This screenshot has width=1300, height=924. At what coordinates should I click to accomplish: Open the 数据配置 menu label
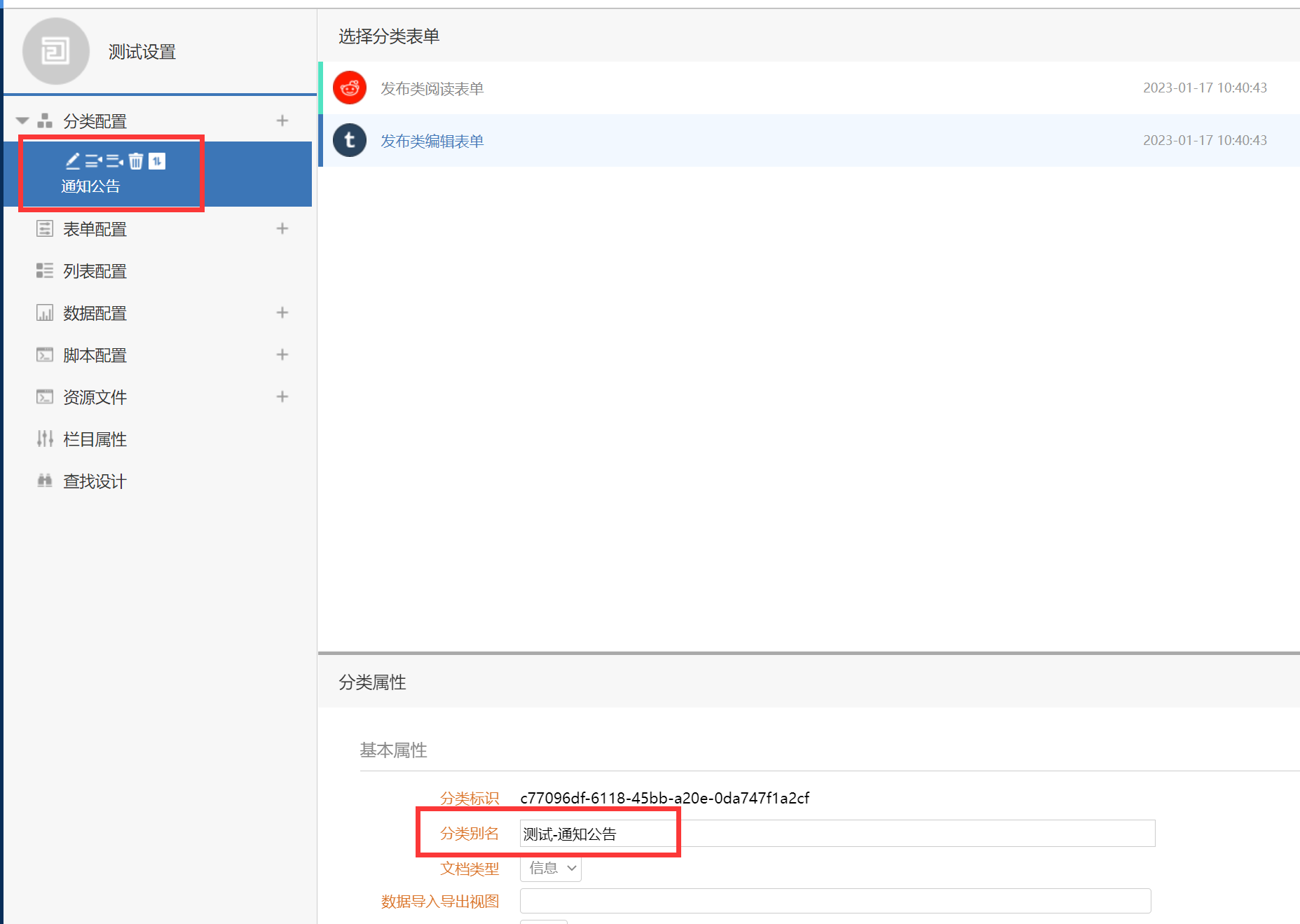click(x=95, y=313)
